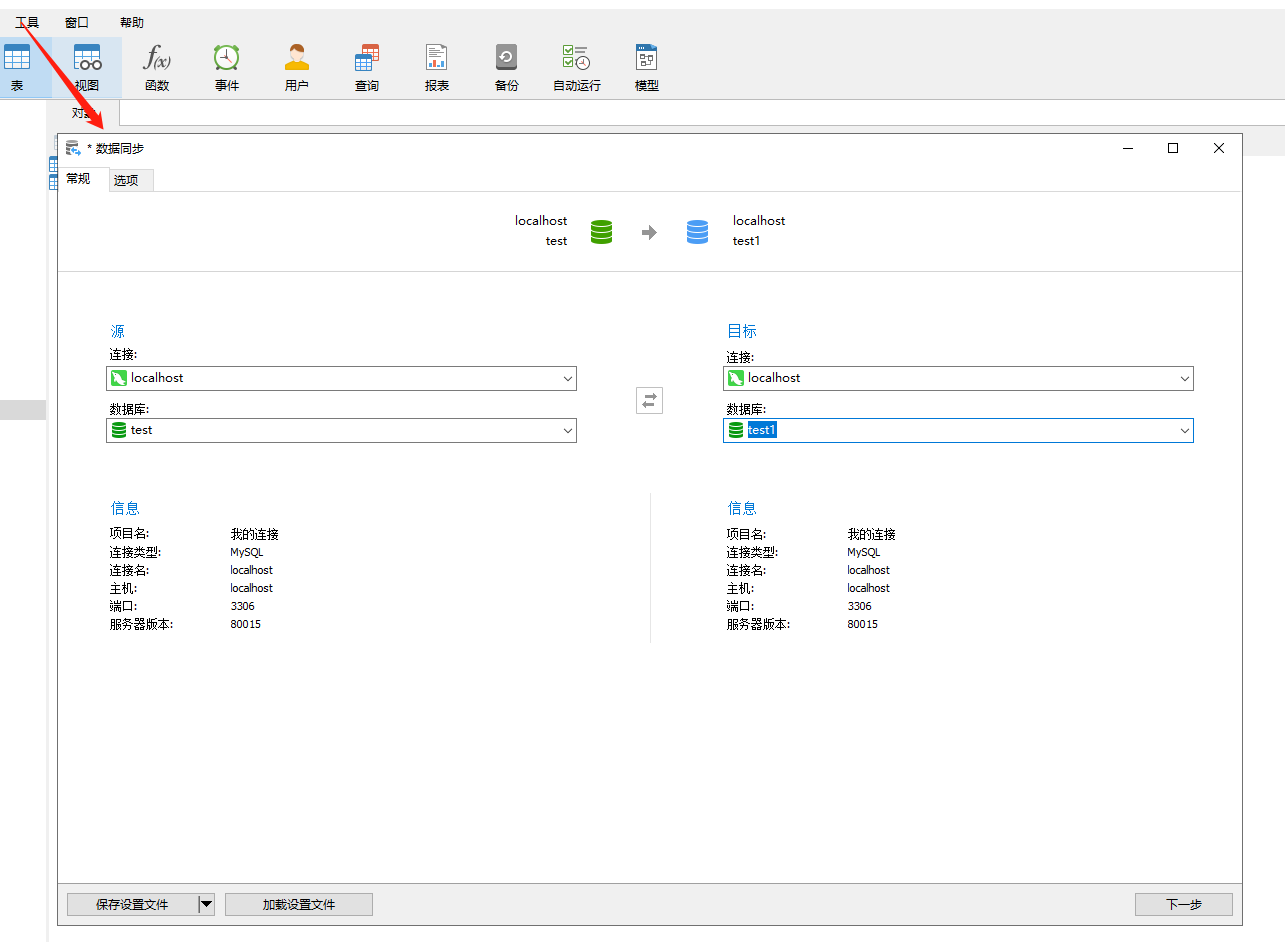Switch to the 选项 tab
The image size is (1285, 942).
pos(131,180)
